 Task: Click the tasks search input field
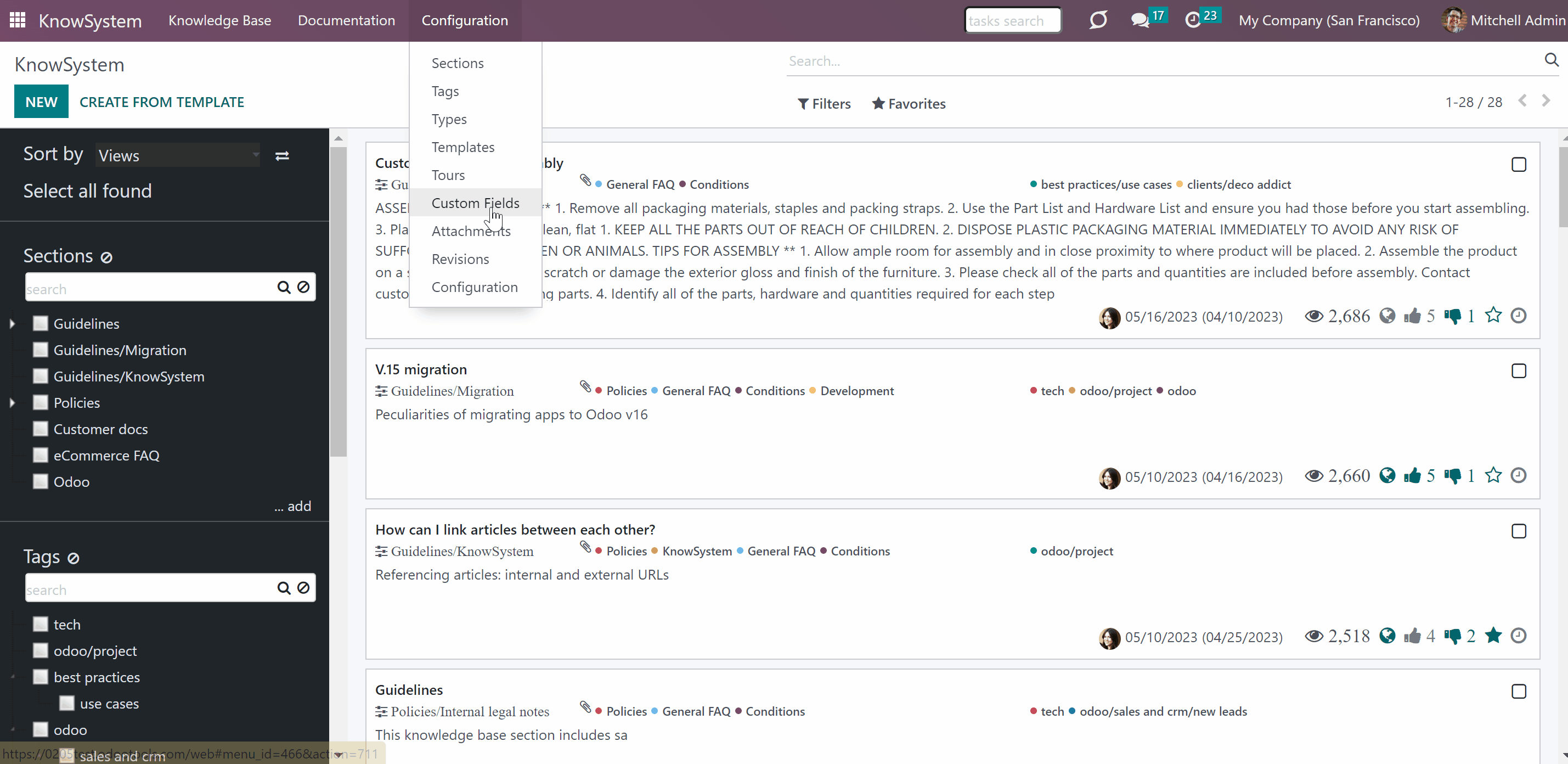[1013, 20]
